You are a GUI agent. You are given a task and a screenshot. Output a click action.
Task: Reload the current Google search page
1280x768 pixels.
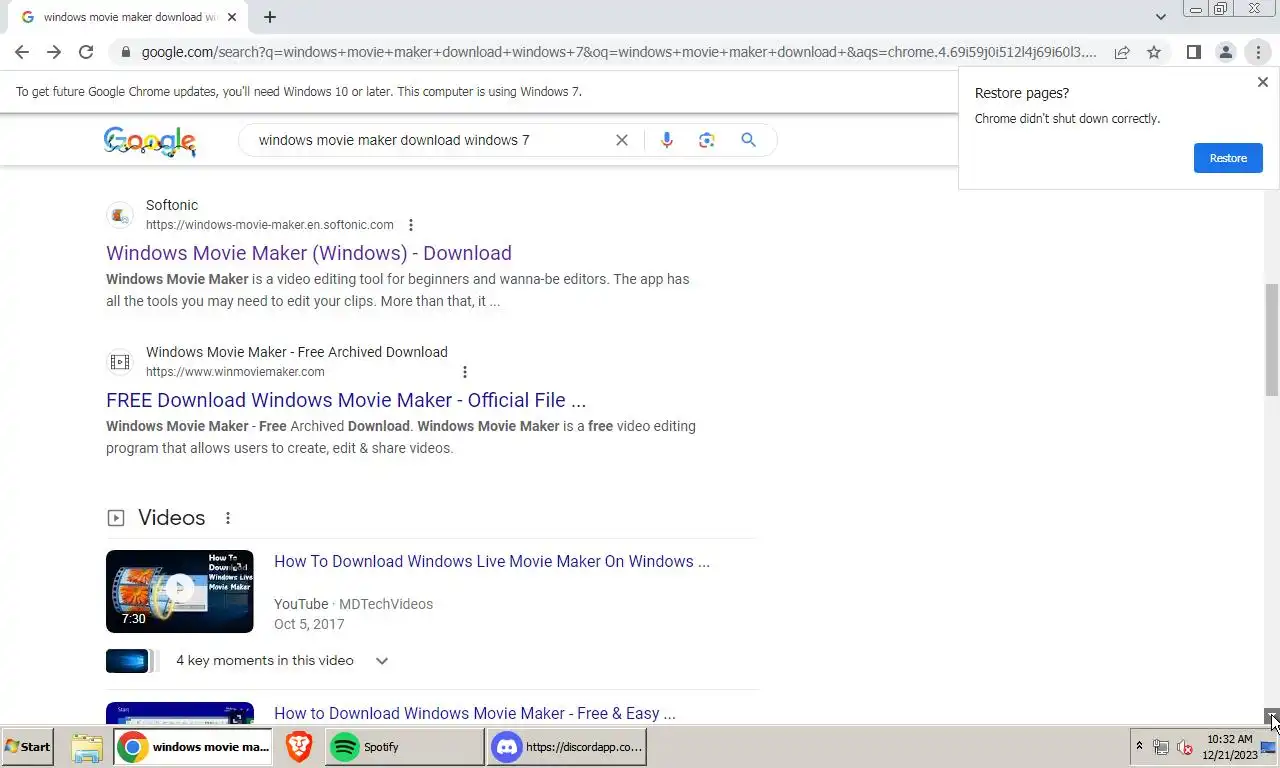pos(86,52)
